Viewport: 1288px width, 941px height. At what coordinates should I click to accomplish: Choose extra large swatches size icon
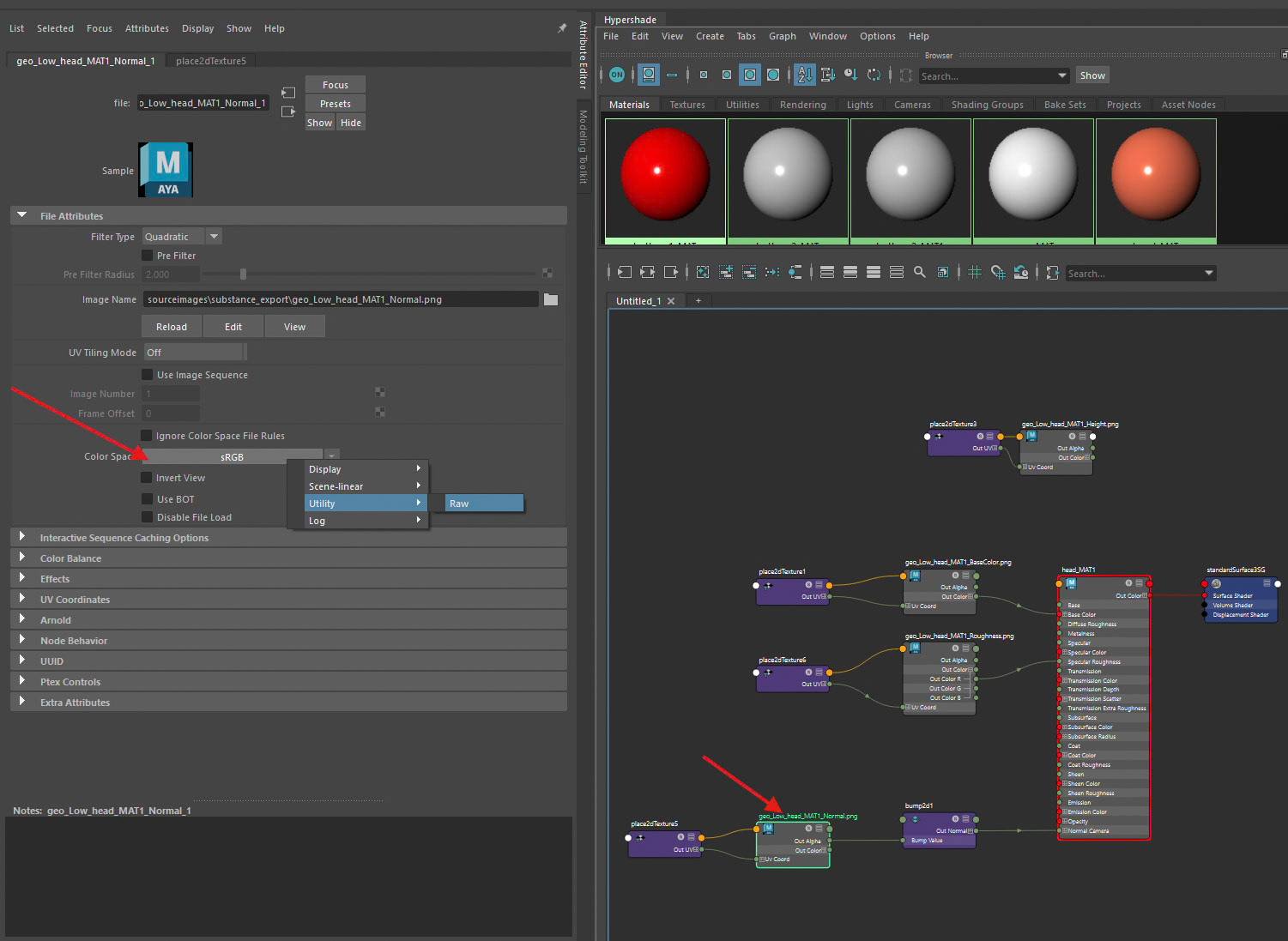point(773,75)
